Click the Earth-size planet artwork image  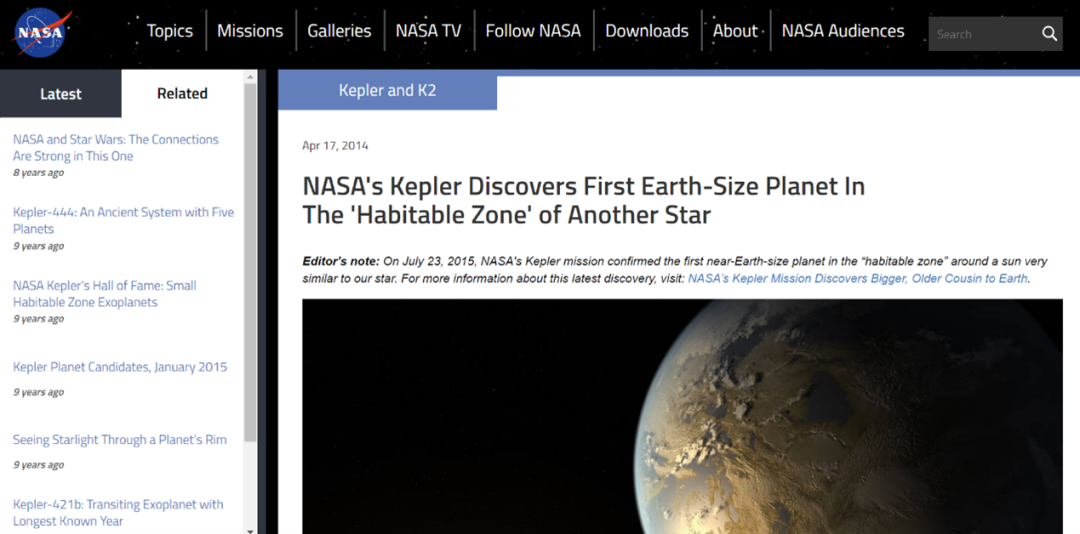pyautogui.click(x=683, y=416)
